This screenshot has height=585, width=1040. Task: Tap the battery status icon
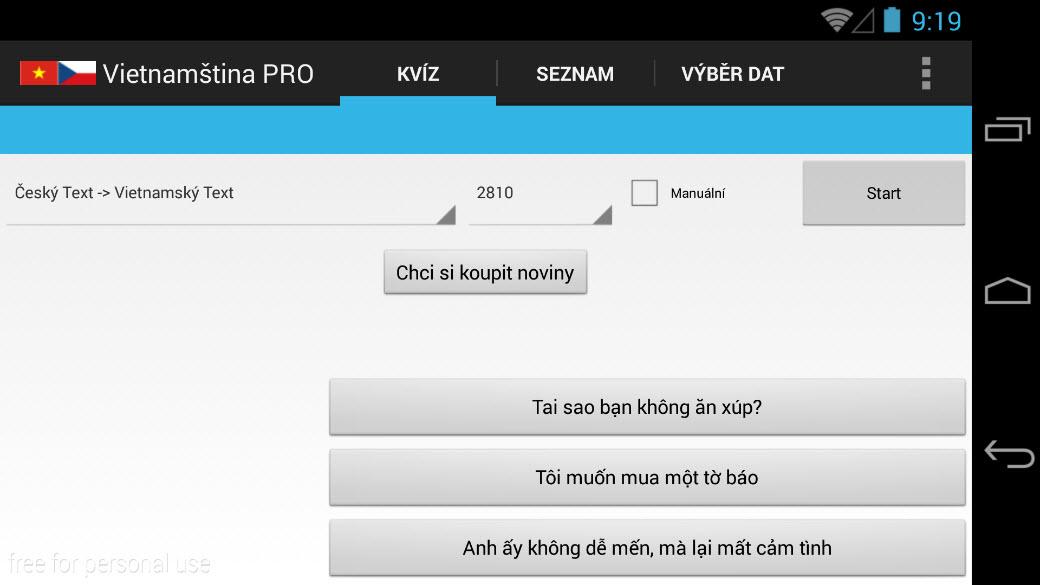pos(892,20)
